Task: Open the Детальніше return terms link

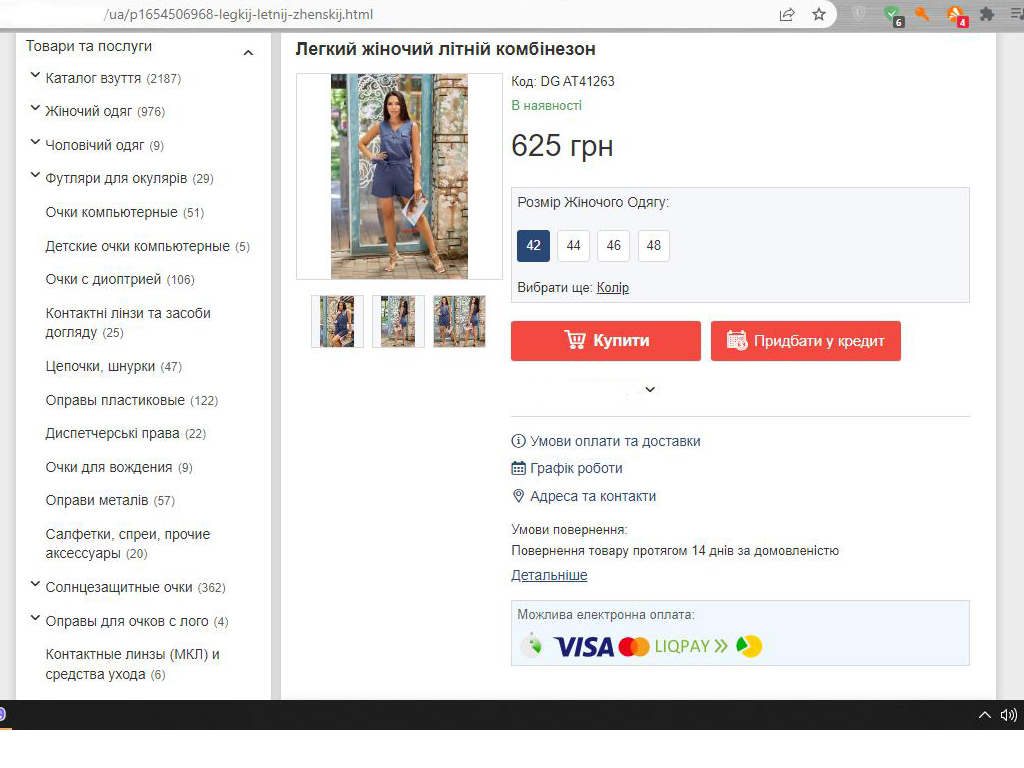Action: coord(549,575)
